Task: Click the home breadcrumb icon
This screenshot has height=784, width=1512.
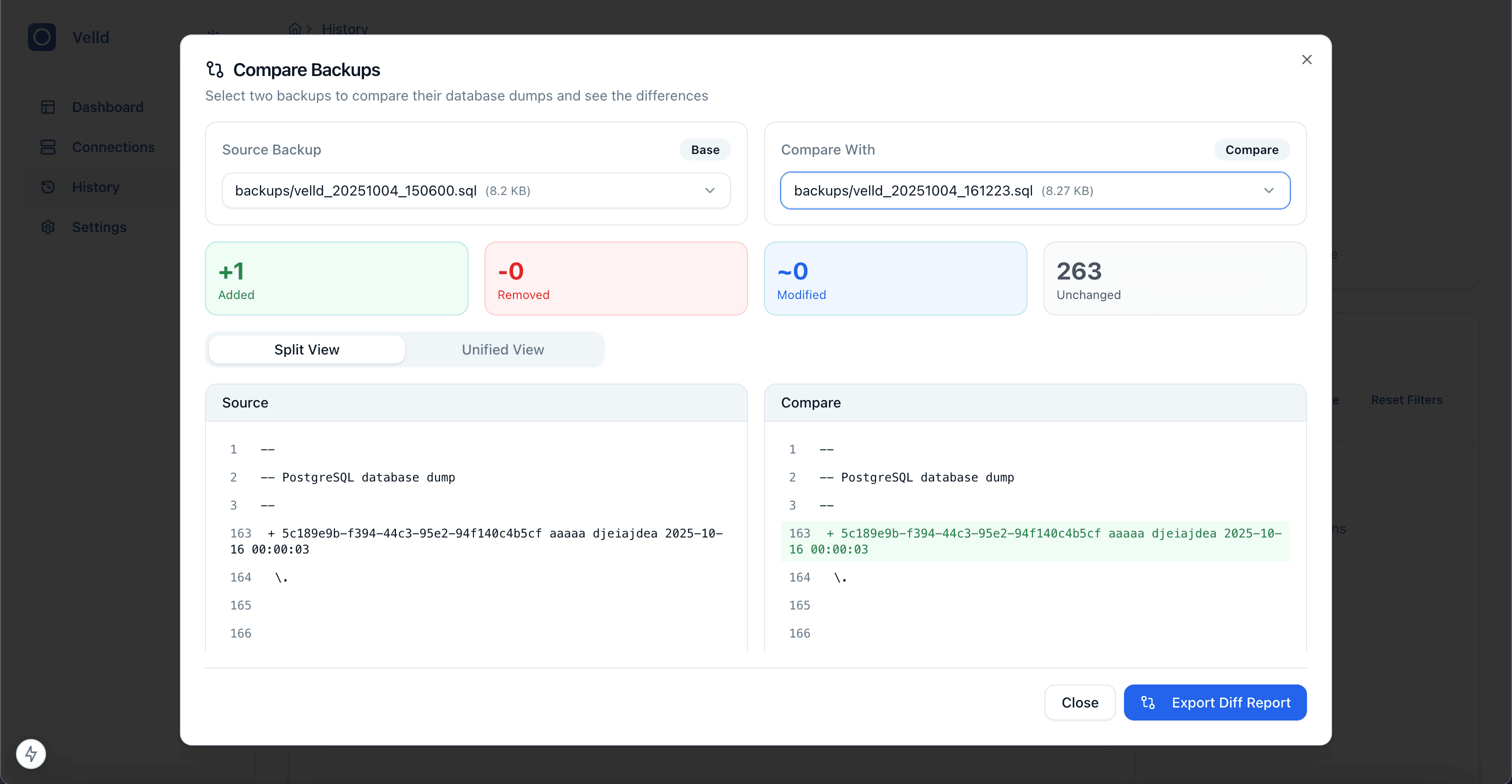Action: click(x=294, y=29)
